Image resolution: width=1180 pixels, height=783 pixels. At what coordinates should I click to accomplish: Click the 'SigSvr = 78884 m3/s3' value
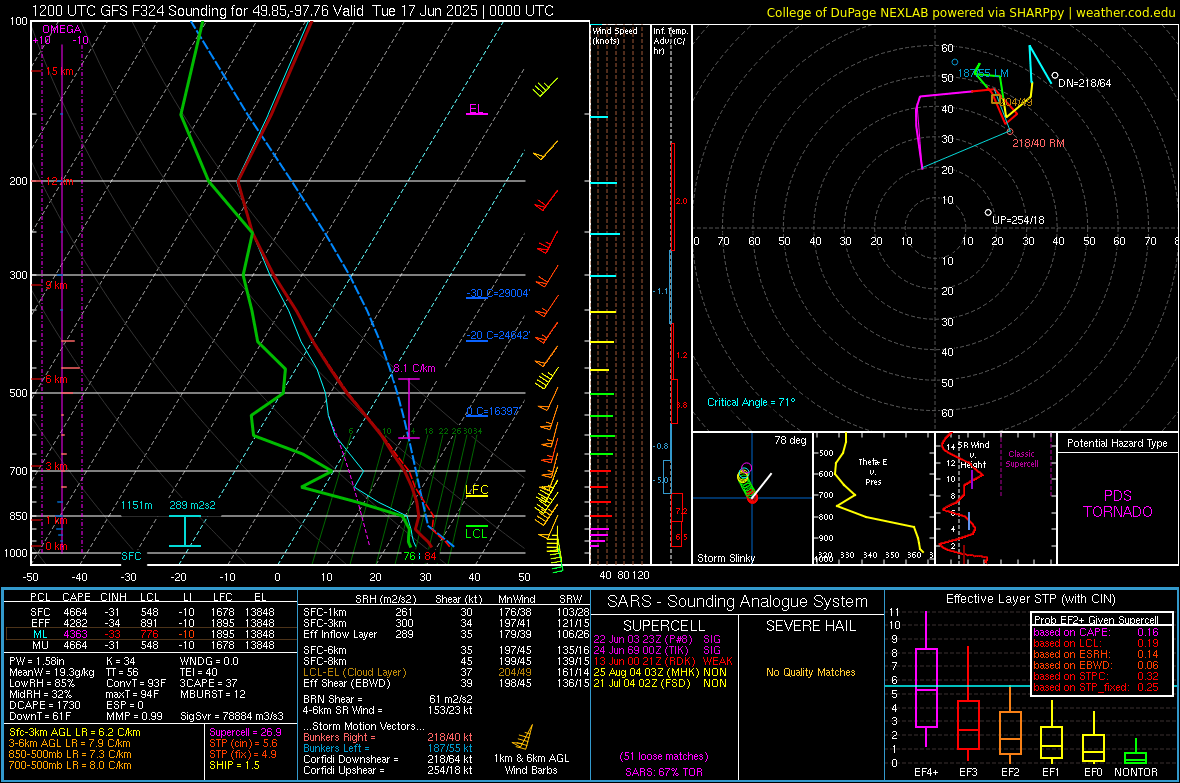(x=232, y=716)
